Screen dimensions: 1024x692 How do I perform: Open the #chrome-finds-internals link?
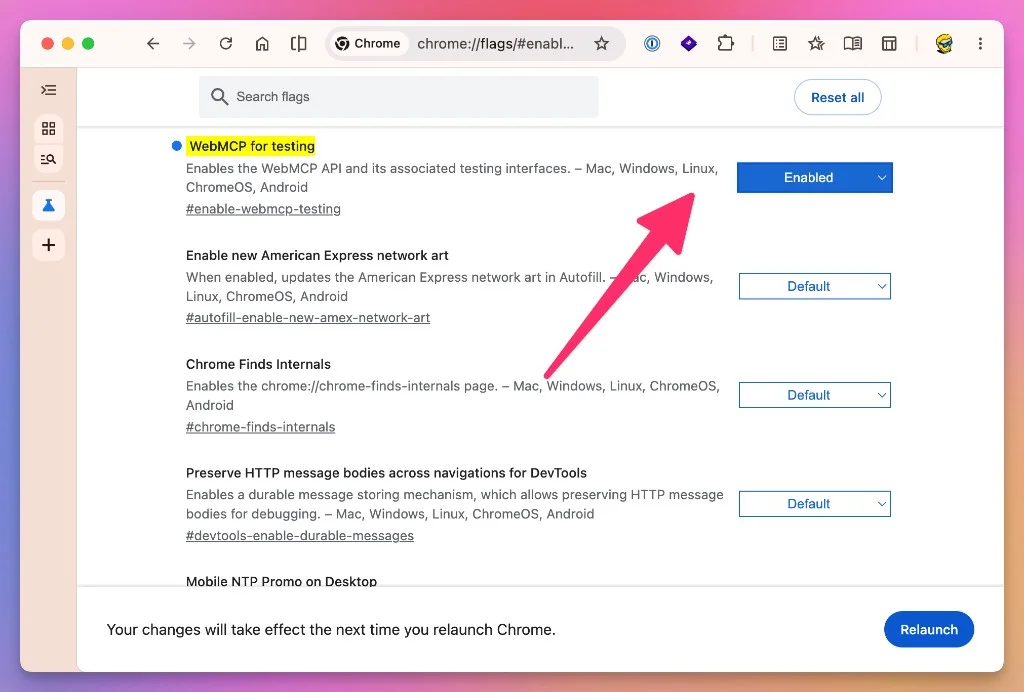pyautogui.click(x=260, y=427)
